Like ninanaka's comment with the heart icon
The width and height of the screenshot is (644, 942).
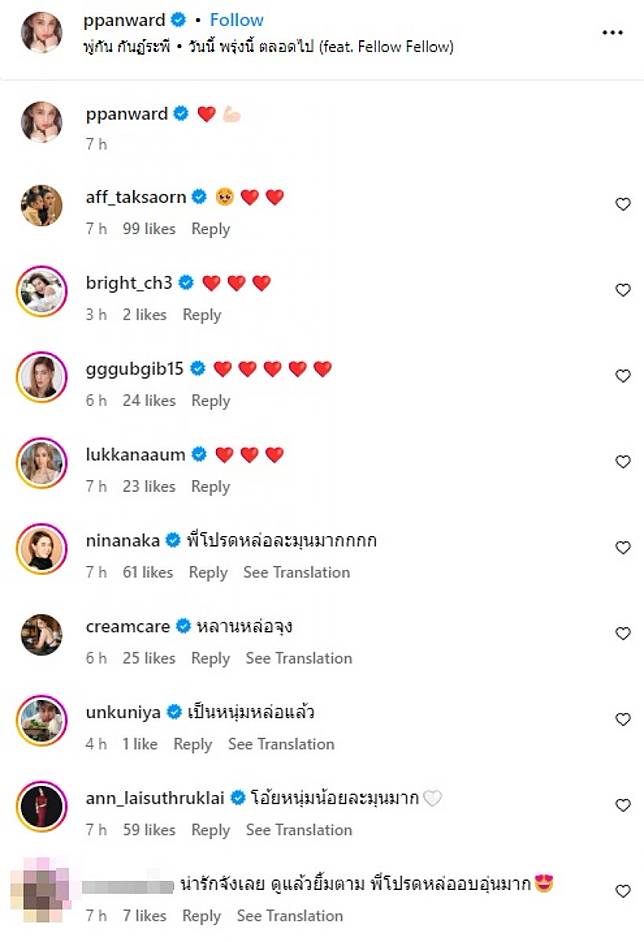622,547
